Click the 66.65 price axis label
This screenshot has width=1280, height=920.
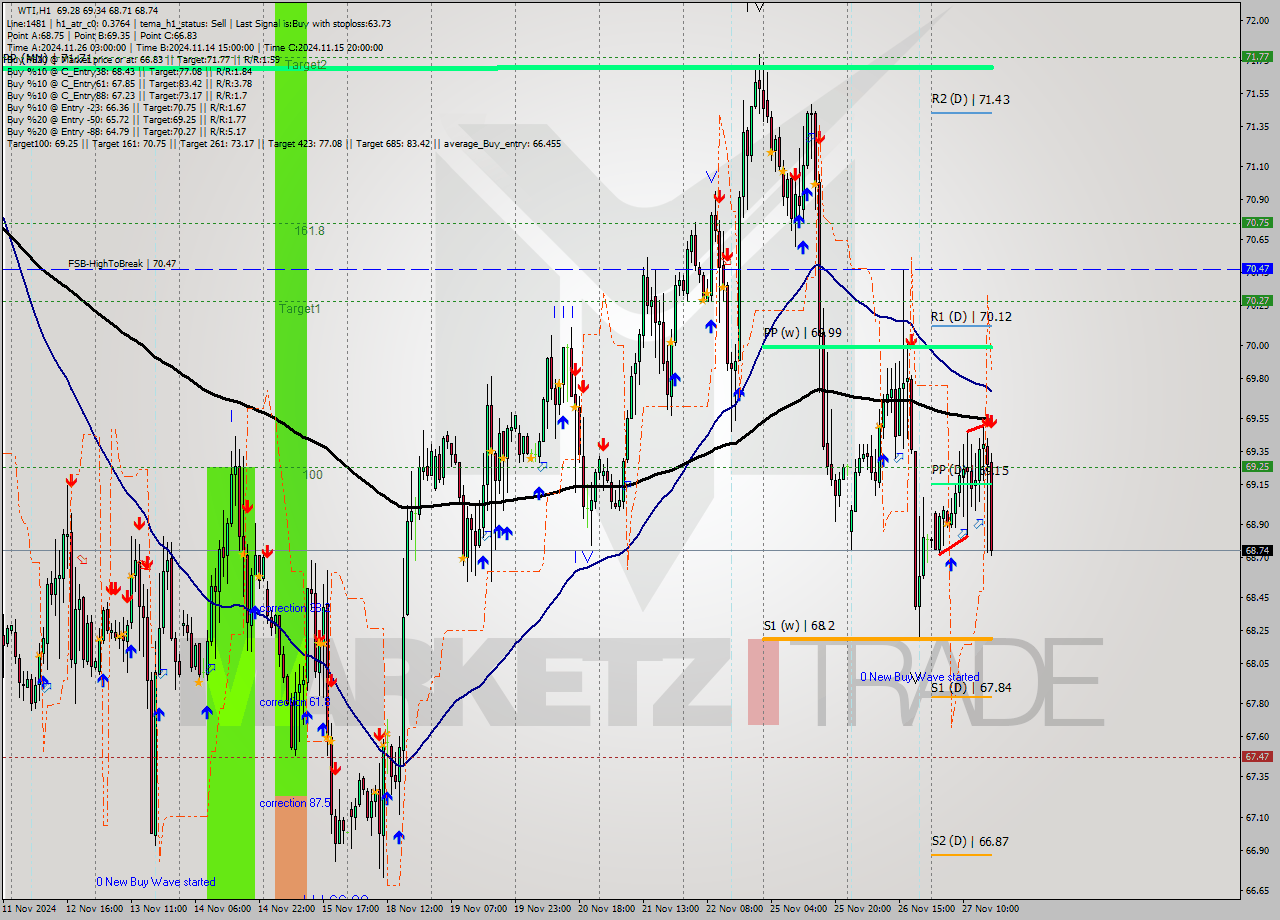(1257, 890)
